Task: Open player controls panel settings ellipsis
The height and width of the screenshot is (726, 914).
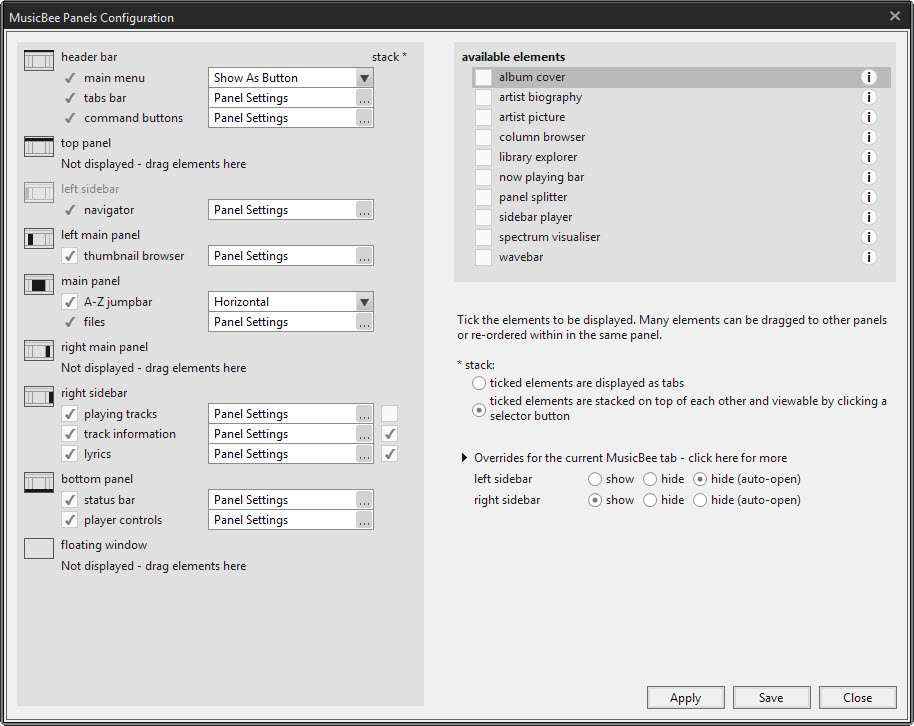Action: [364, 520]
